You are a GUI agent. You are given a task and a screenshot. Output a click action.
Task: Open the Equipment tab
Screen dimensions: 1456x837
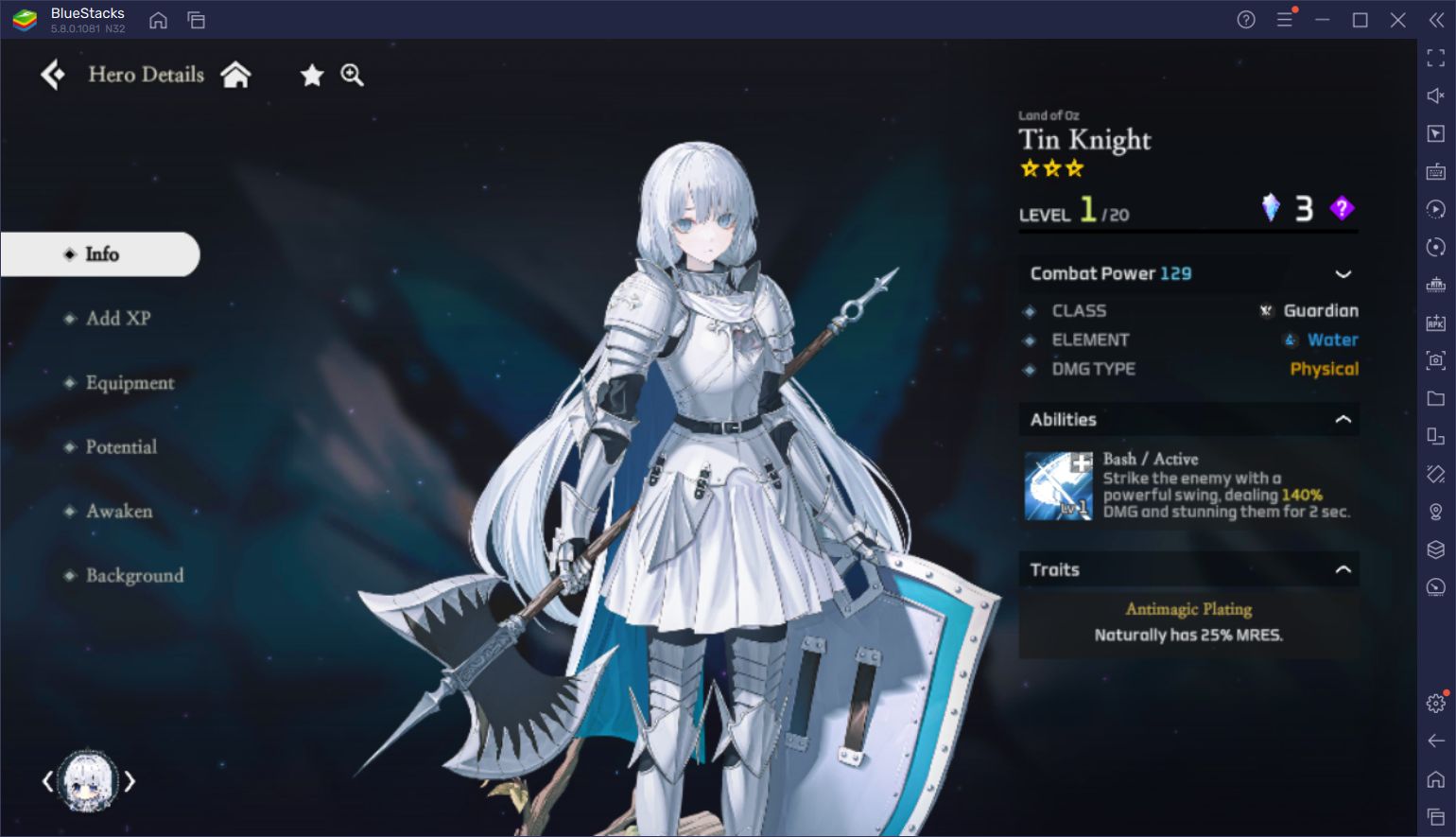pos(130,383)
